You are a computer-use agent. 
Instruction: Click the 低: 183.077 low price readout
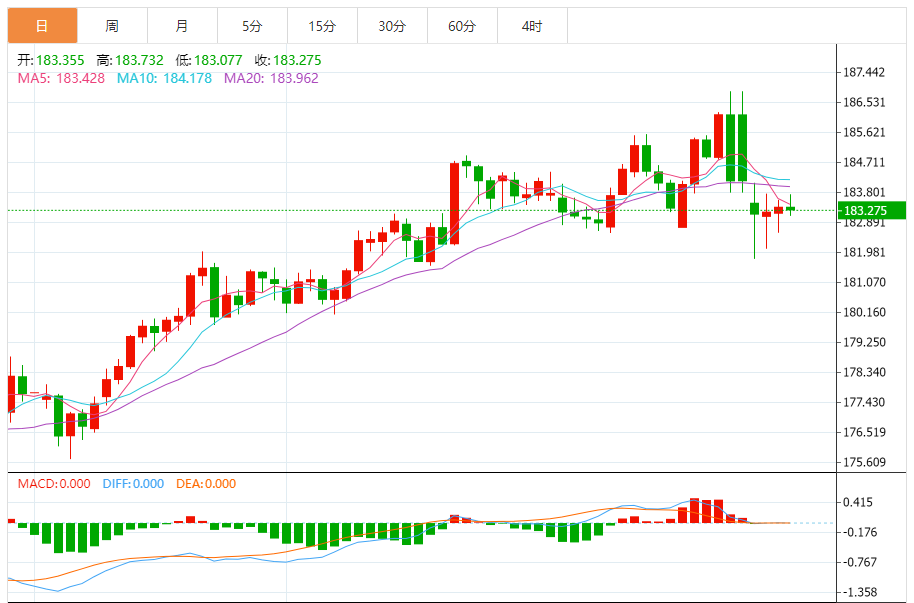[x=209, y=60]
